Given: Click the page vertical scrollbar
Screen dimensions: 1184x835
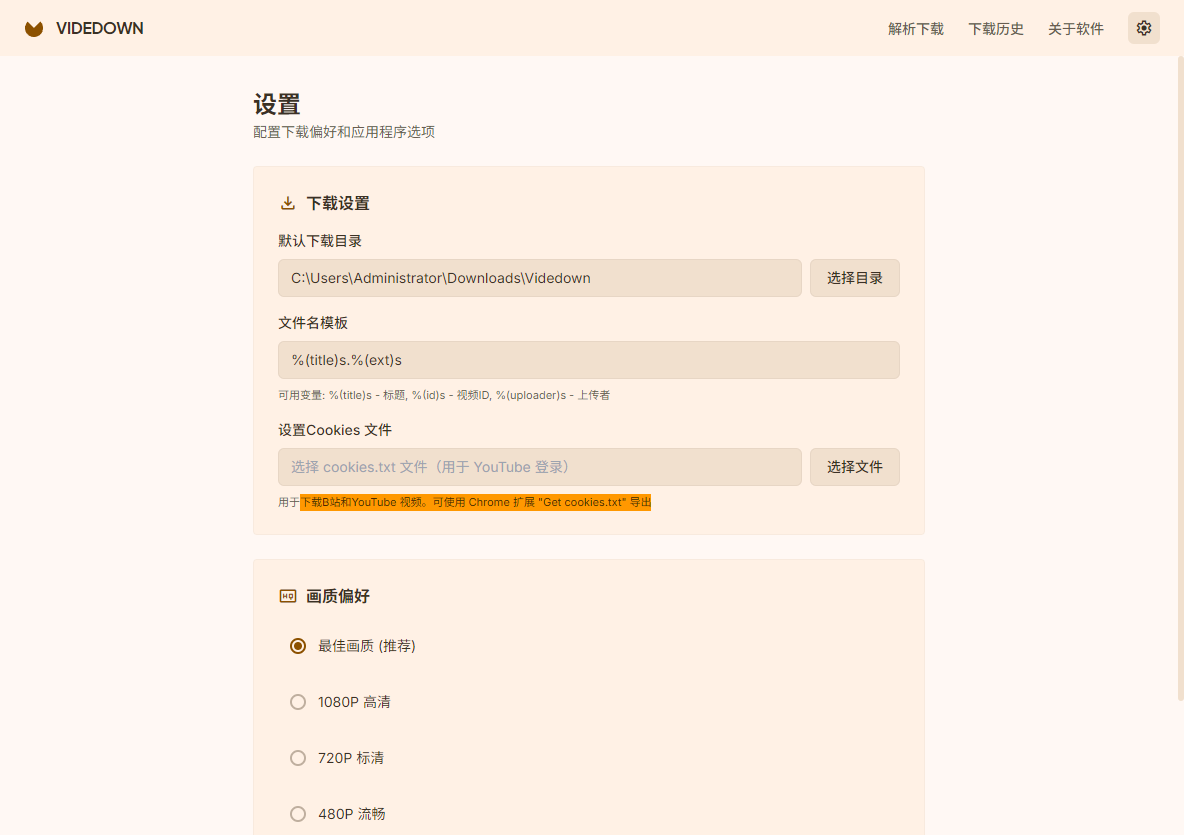Looking at the screenshot, I should pos(1180,377).
